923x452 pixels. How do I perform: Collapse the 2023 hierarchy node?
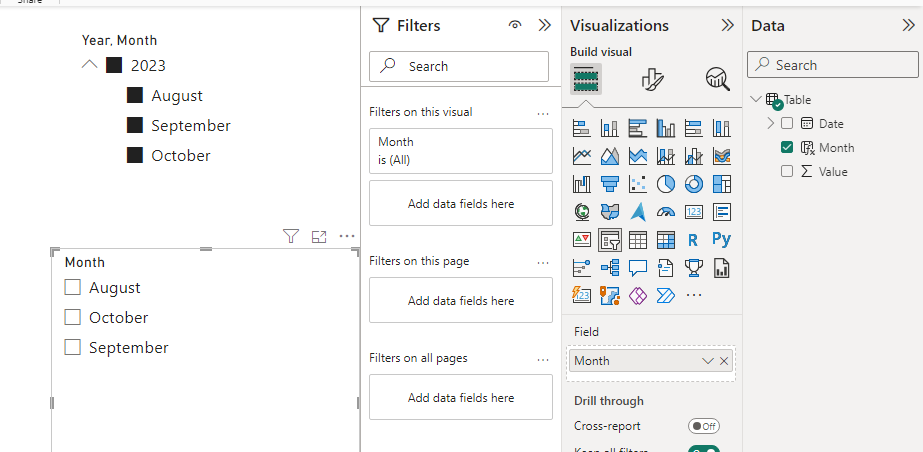tap(89, 65)
